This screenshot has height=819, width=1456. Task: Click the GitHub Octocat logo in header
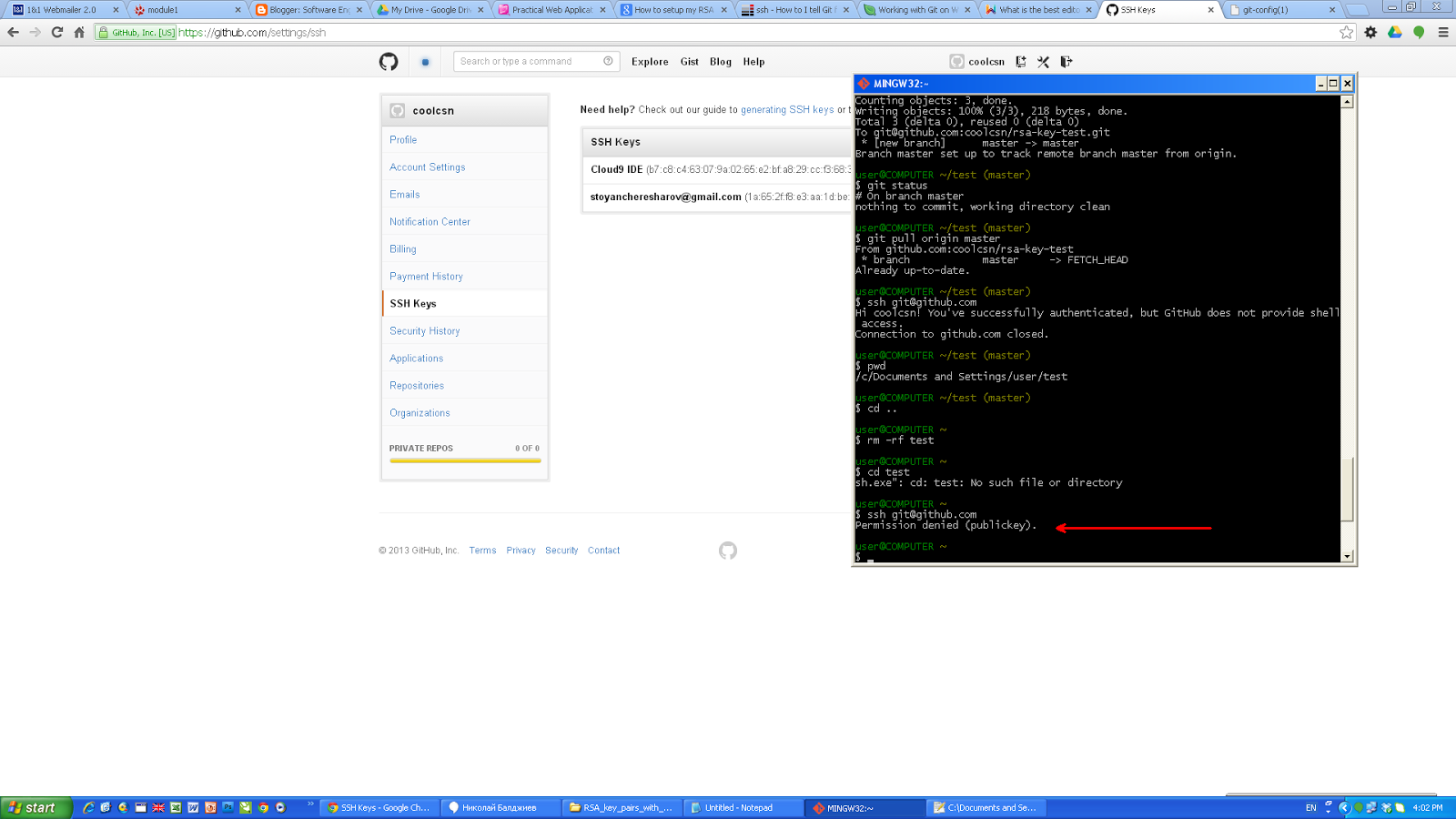click(389, 62)
